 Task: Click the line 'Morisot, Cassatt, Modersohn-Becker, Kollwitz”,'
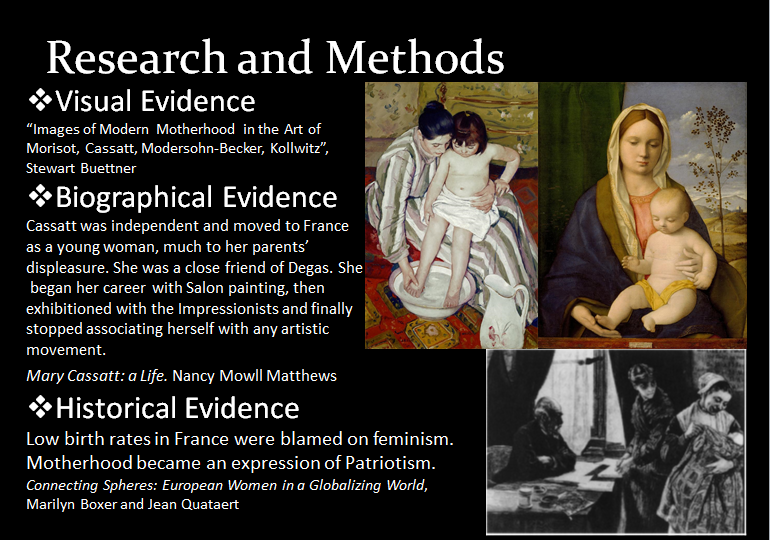pos(177,148)
